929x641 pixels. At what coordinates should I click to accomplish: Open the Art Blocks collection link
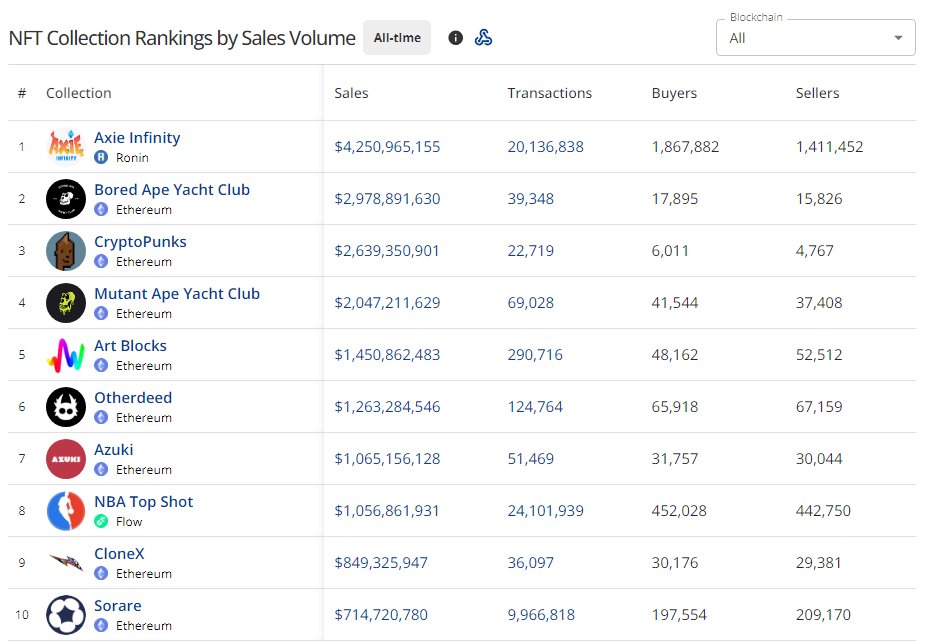click(x=130, y=345)
